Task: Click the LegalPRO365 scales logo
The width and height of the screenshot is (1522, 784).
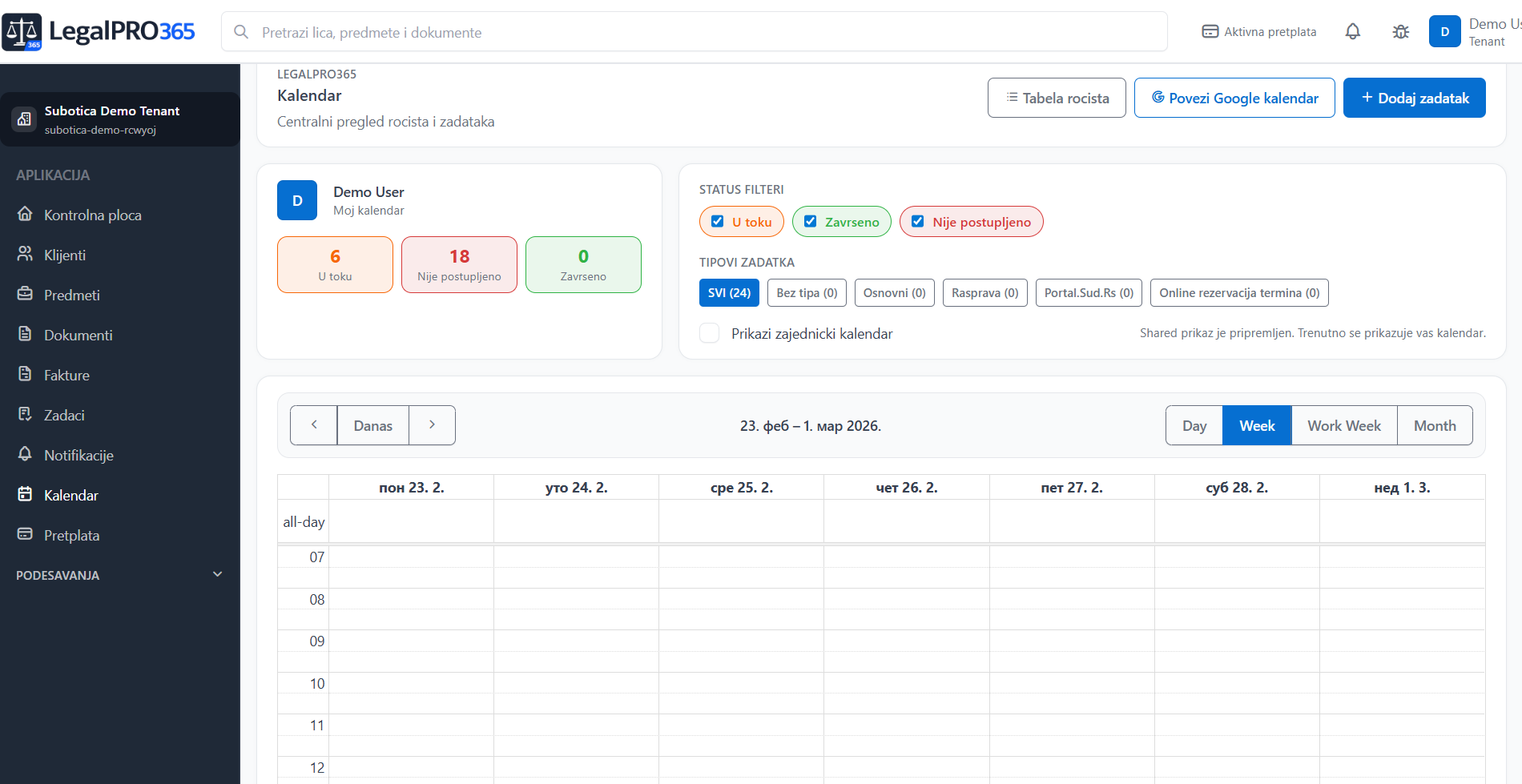Action: [x=22, y=32]
